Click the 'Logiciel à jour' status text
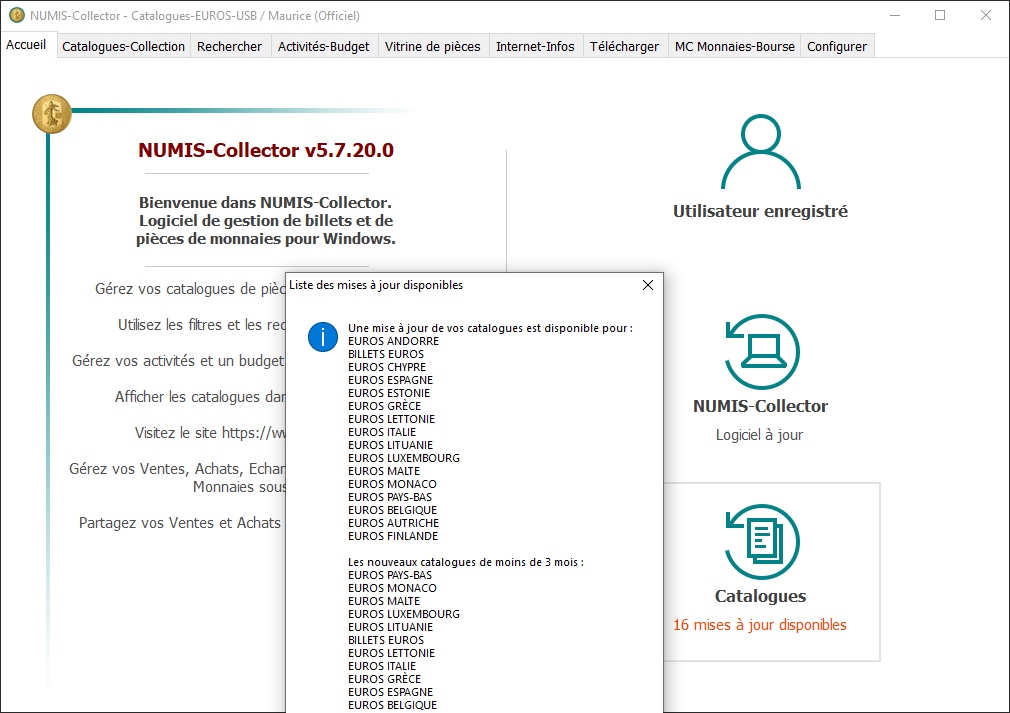 759,435
